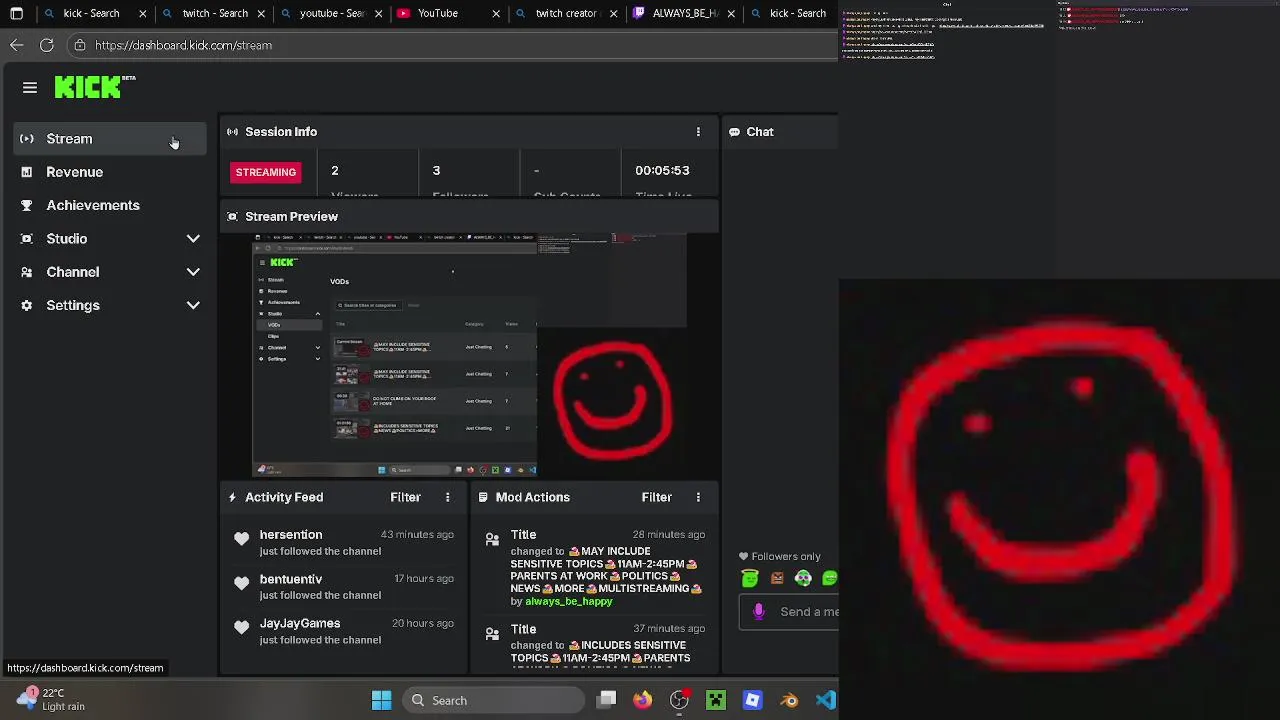The height and width of the screenshot is (720, 1280).
Task: Open Firefox from the taskbar
Action: (642, 700)
